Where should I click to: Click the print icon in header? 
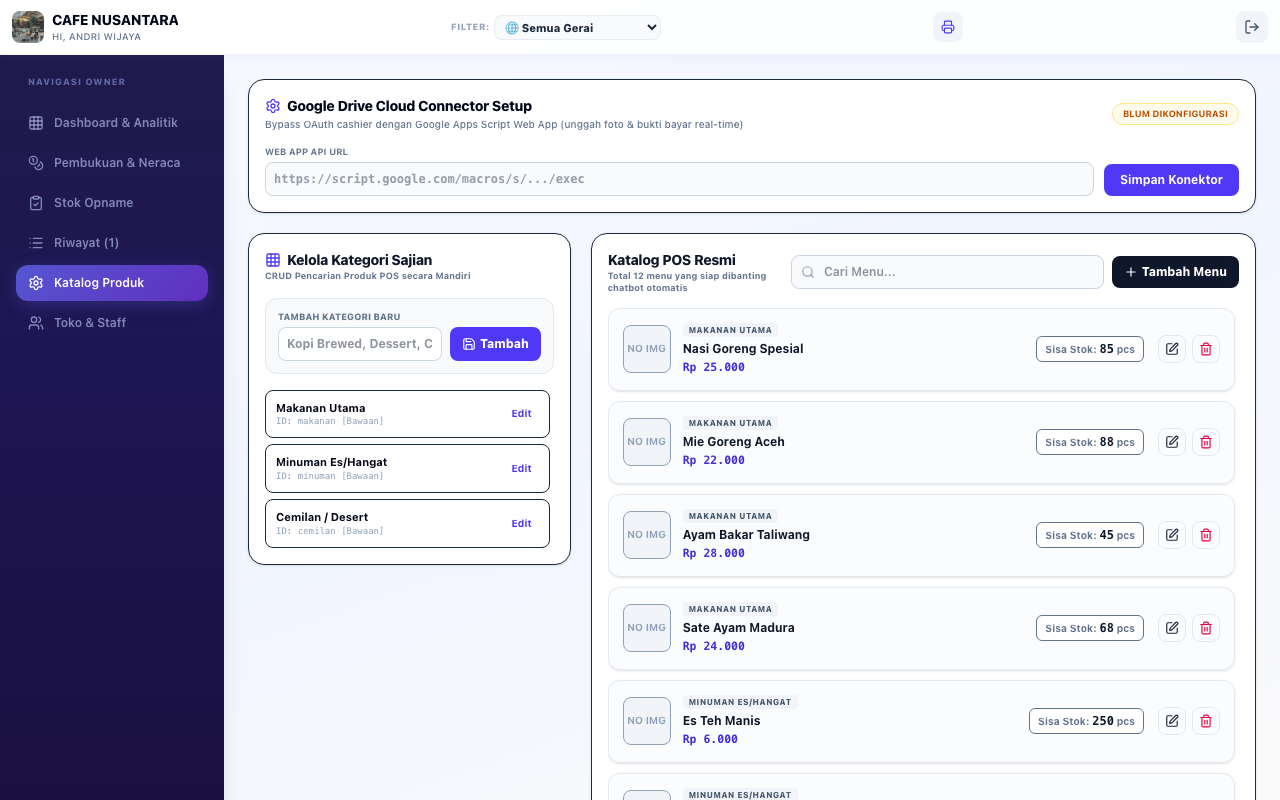pyautogui.click(x=948, y=27)
